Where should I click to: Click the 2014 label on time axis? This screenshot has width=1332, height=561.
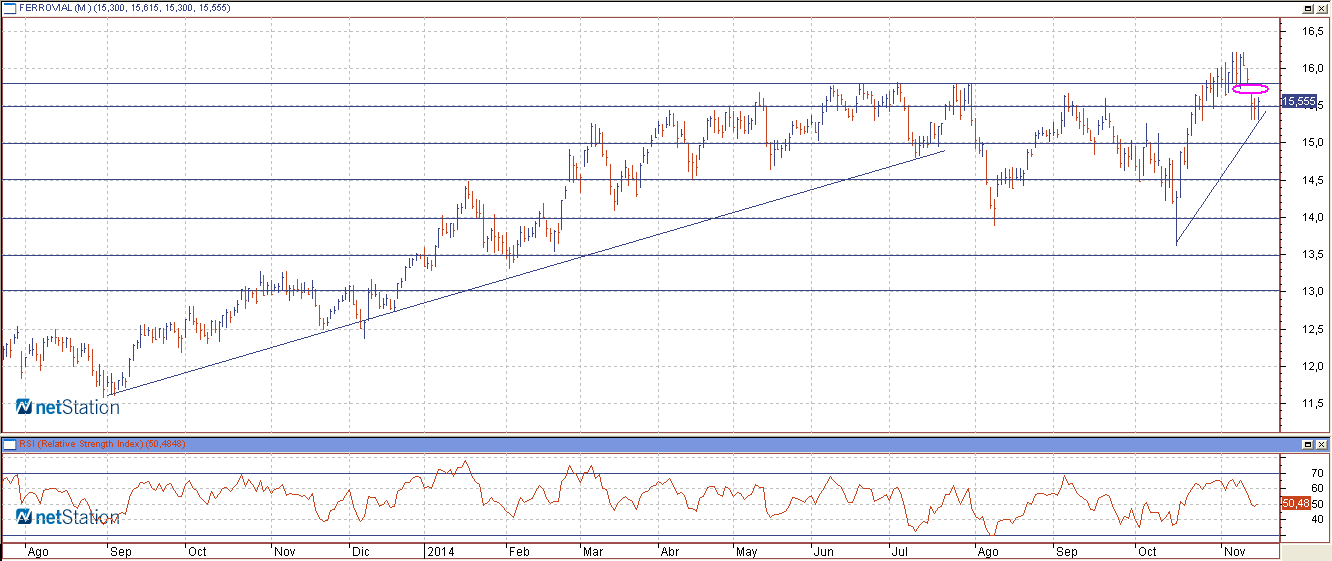[x=440, y=551]
